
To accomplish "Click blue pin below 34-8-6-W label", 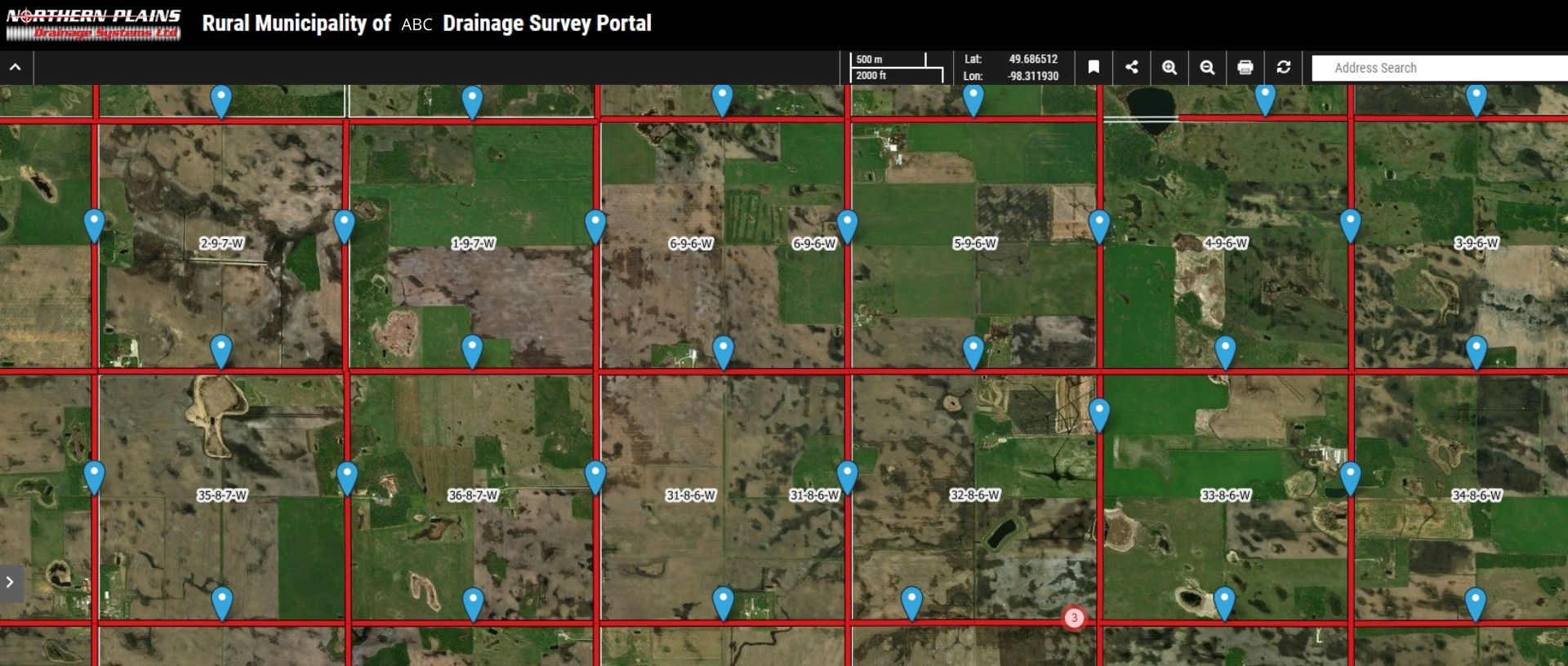I will (1475, 604).
